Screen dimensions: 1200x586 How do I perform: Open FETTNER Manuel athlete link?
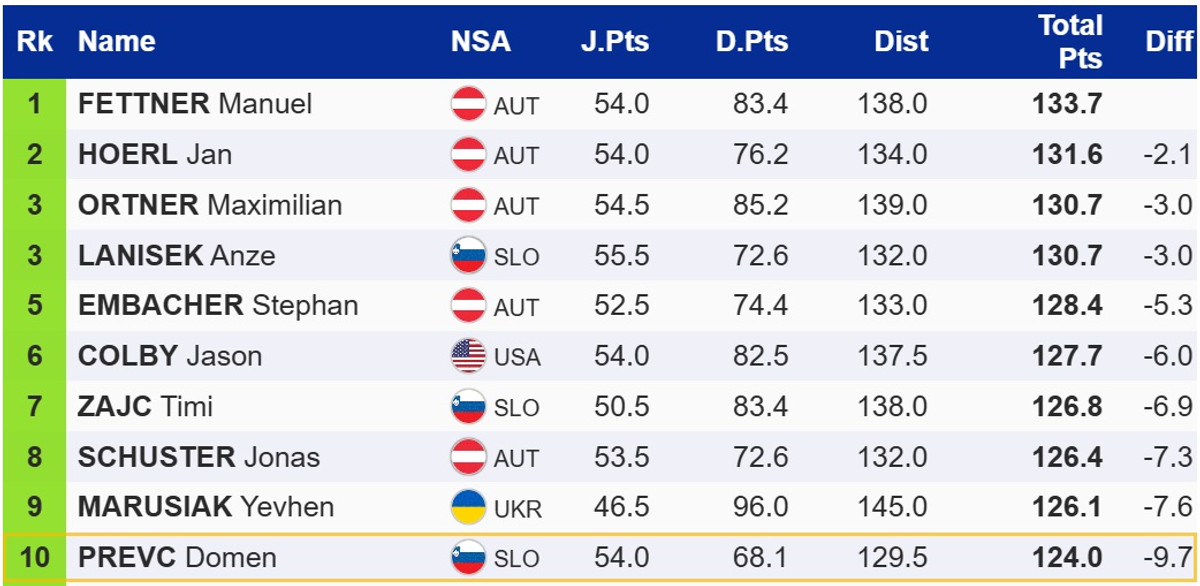pyautogui.click(x=195, y=104)
